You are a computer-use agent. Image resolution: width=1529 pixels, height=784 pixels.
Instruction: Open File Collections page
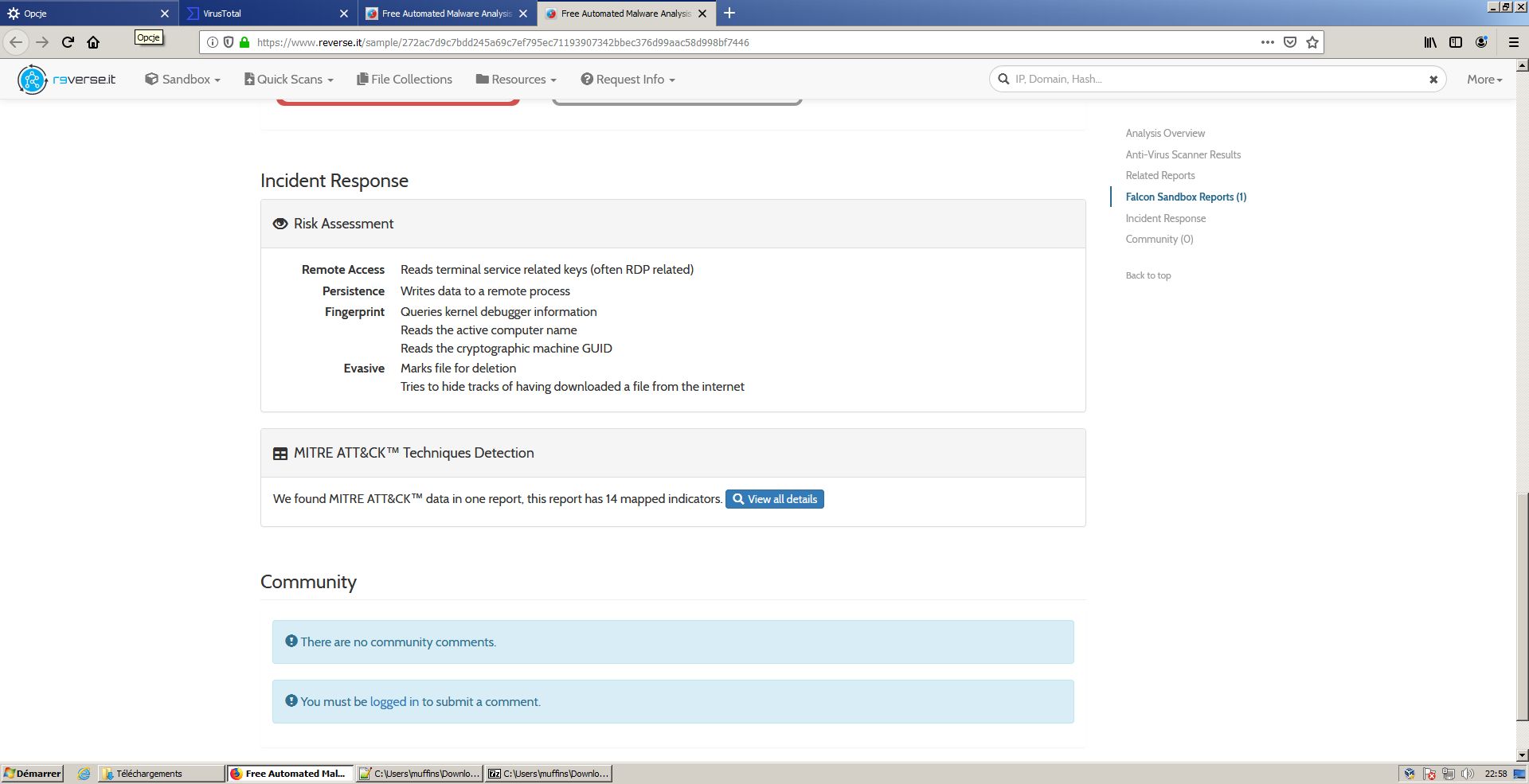(x=405, y=80)
